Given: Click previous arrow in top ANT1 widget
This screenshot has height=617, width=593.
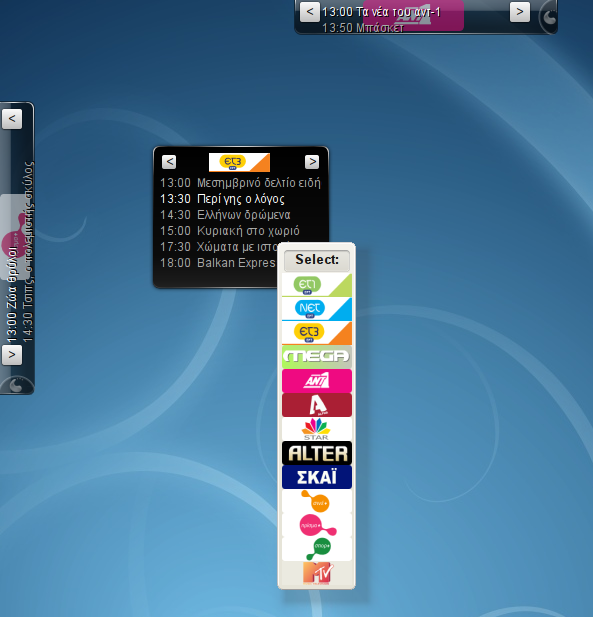Looking at the screenshot, I should coord(310,12).
